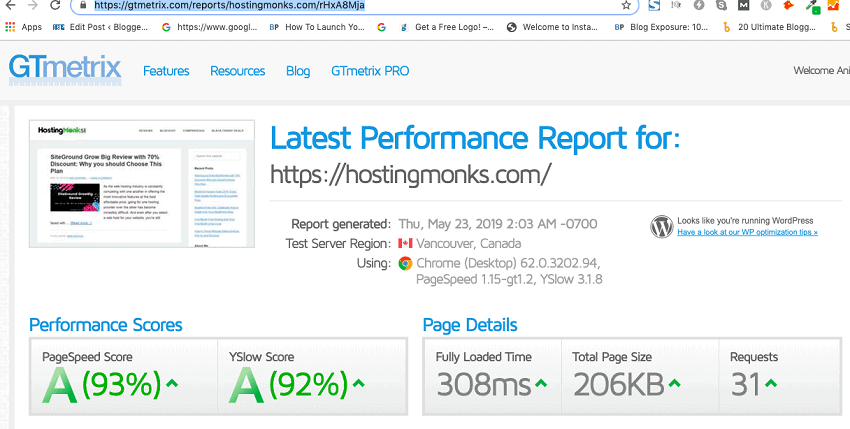Open the 'Welcome to Insta...' bookmark
The height and width of the screenshot is (429, 850).
(552, 27)
